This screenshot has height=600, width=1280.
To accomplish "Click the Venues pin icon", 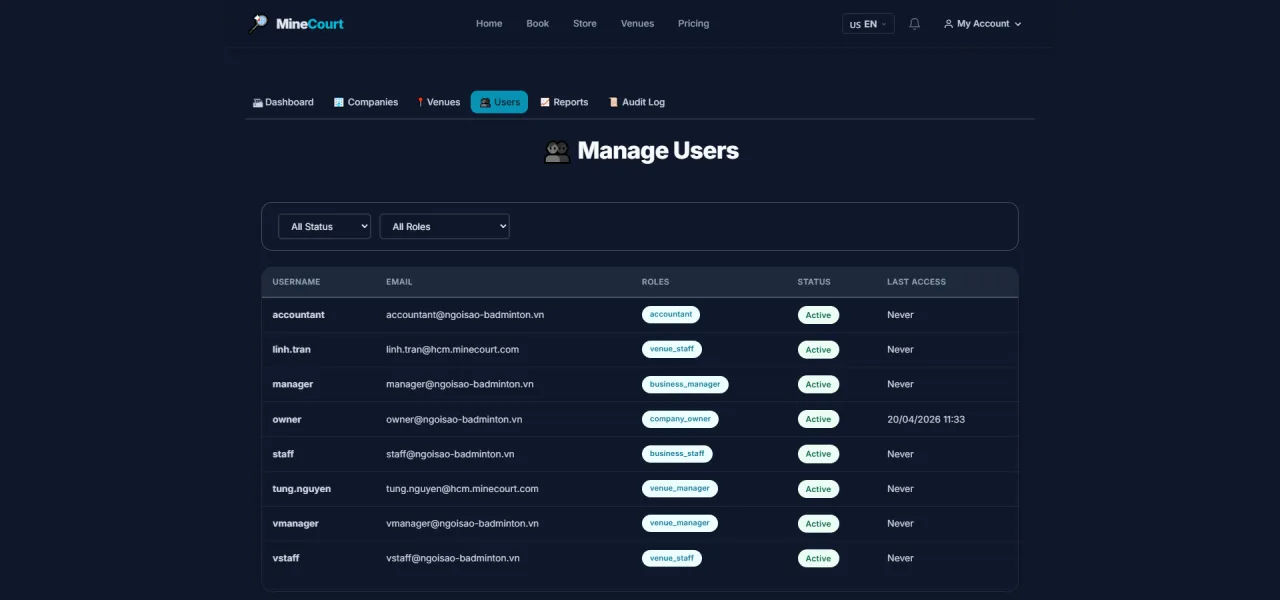I will [421, 102].
